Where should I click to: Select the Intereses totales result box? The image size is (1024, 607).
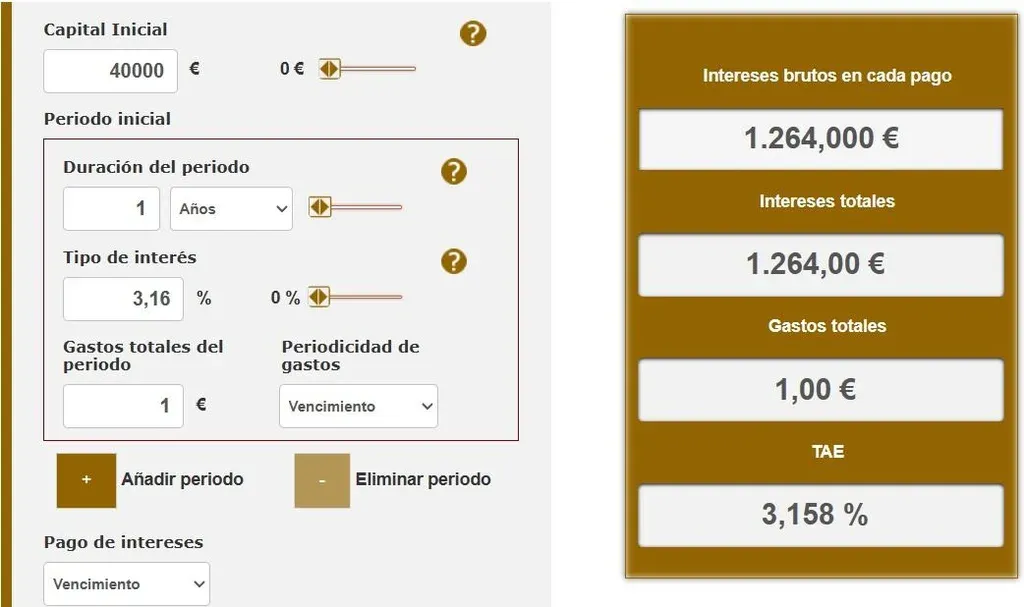pos(821,265)
